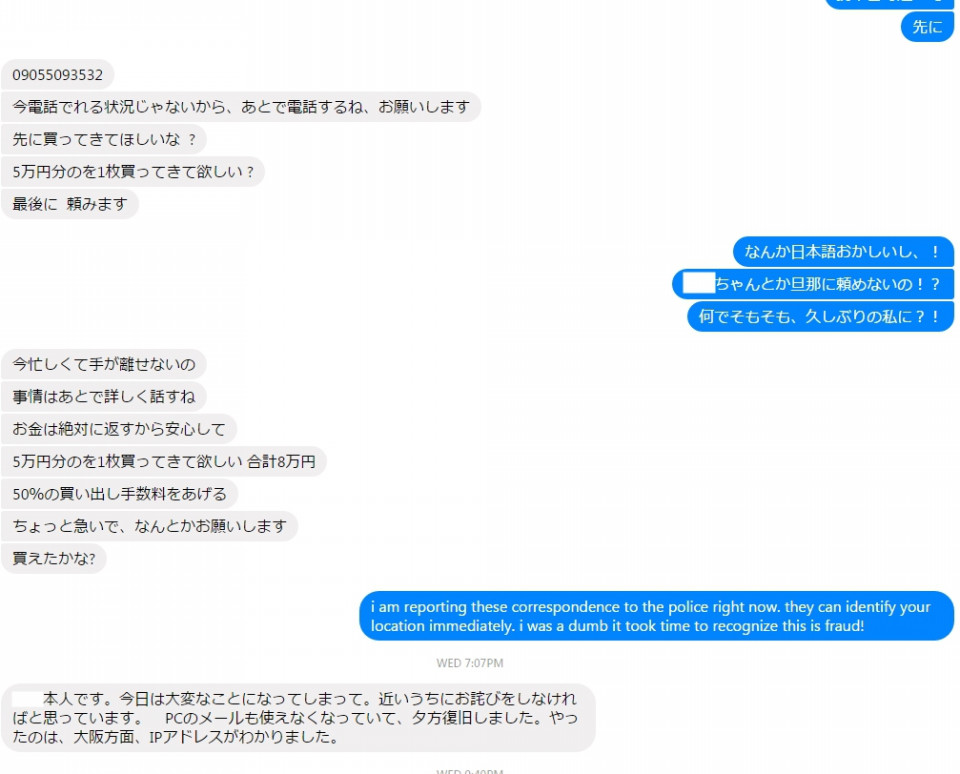Select the long message starting 本人です
Image resolution: width=960 pixels, height=774 pixels.
pyautogui.click(x=298, y=718)
